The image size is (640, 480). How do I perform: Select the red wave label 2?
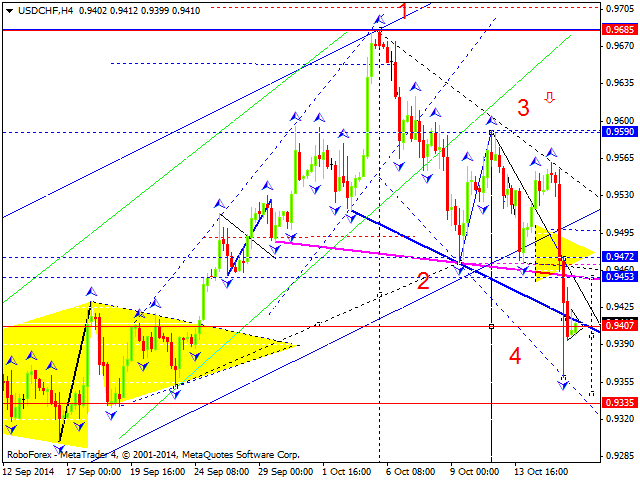pyautogui.click(x=423, y=281)
